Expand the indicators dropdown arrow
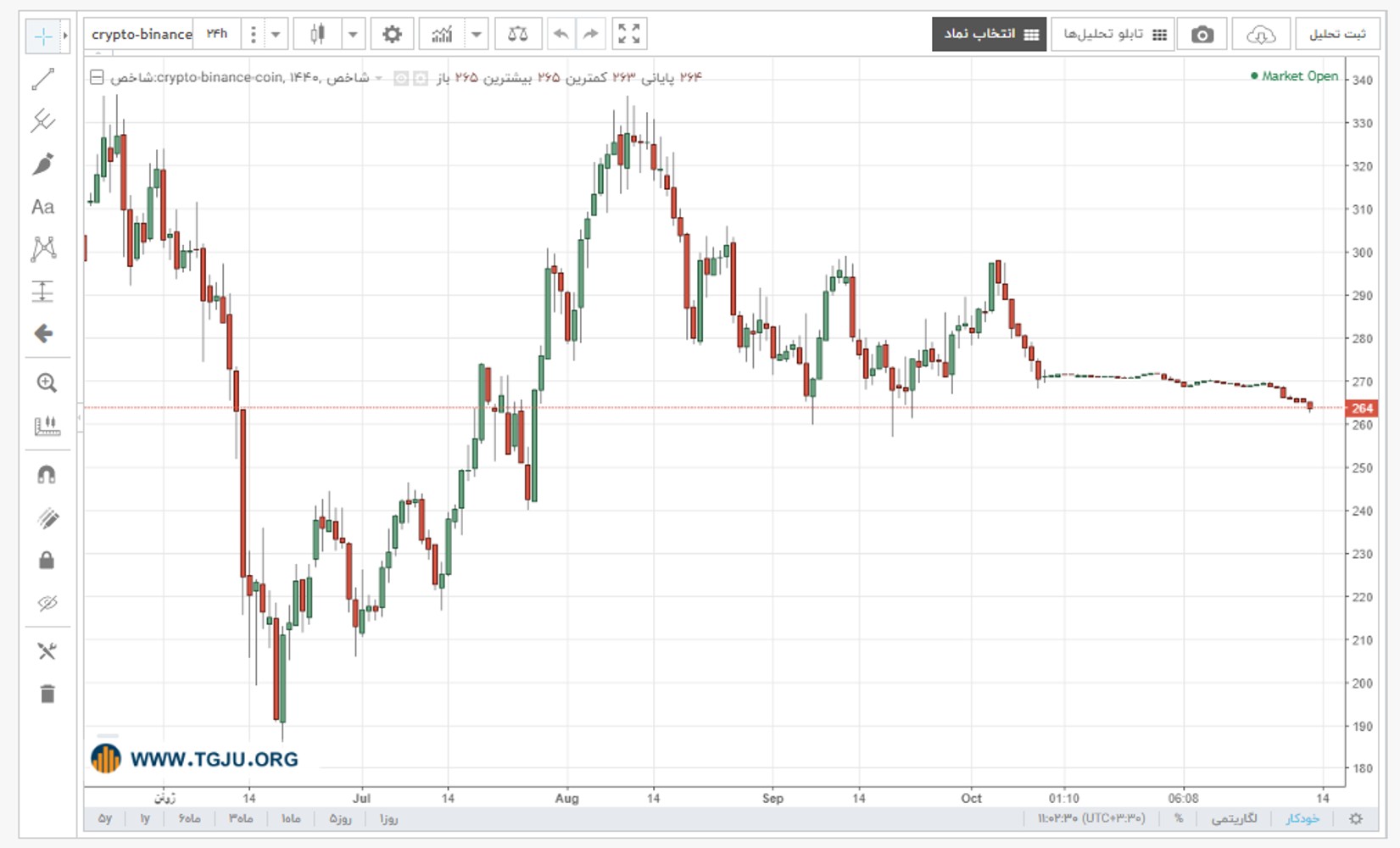Image resolution: width=1400 pixels, height=848 pixels. pos(477,35)
